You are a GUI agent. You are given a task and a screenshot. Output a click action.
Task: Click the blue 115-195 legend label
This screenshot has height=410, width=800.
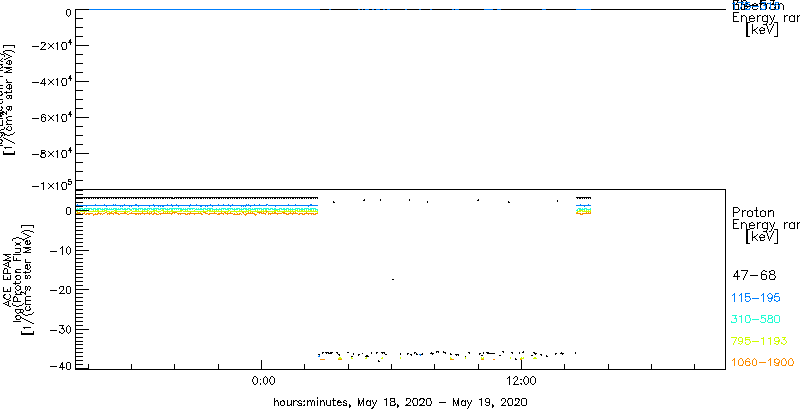coord(756,298)
